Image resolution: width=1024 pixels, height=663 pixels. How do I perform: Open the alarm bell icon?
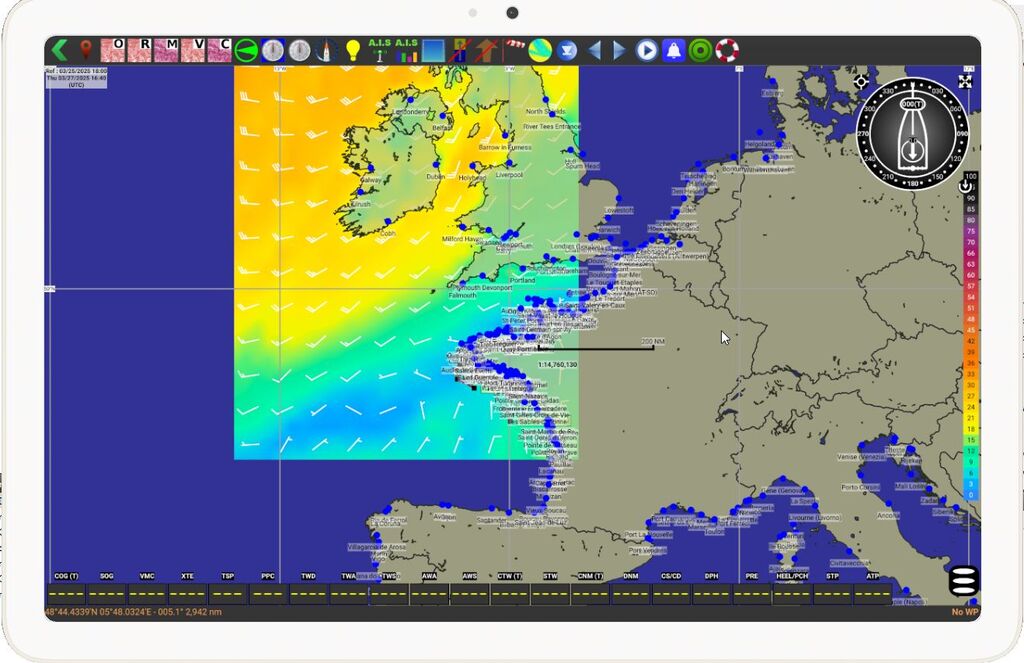(673, 50)
